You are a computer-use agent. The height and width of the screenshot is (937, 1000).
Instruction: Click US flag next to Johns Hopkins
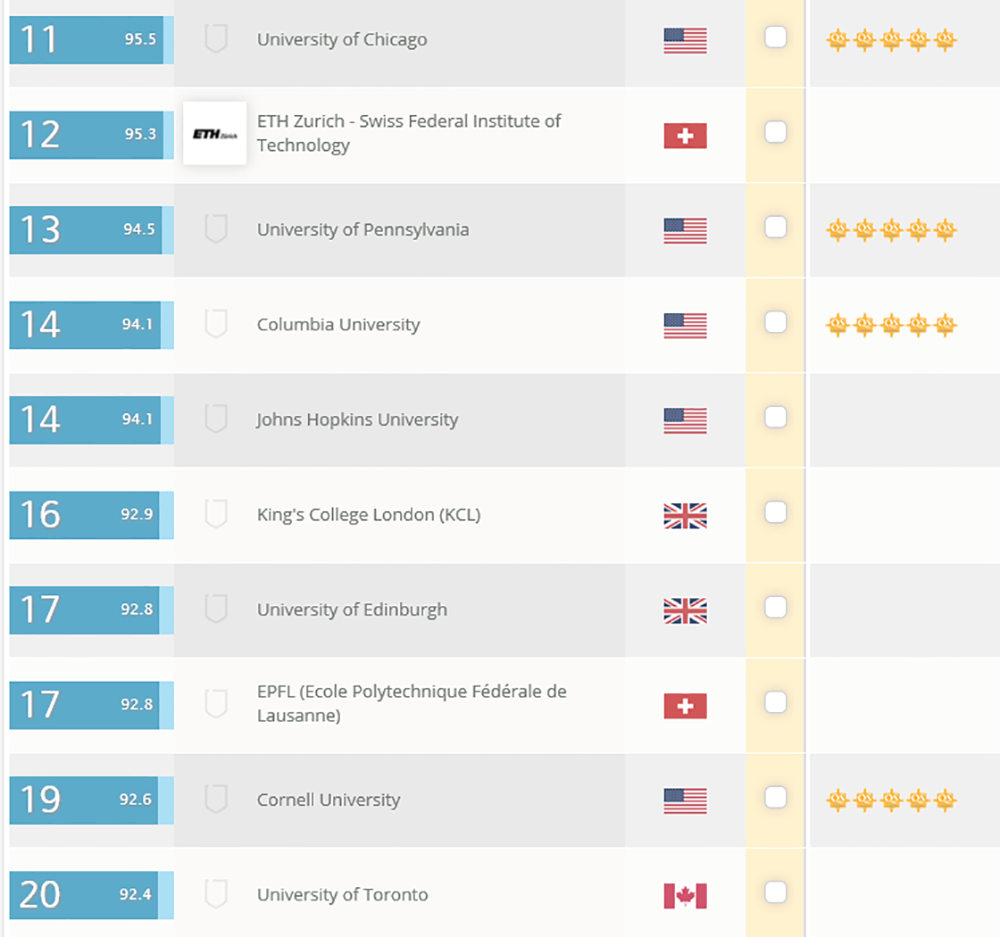(x=685, y=420)
